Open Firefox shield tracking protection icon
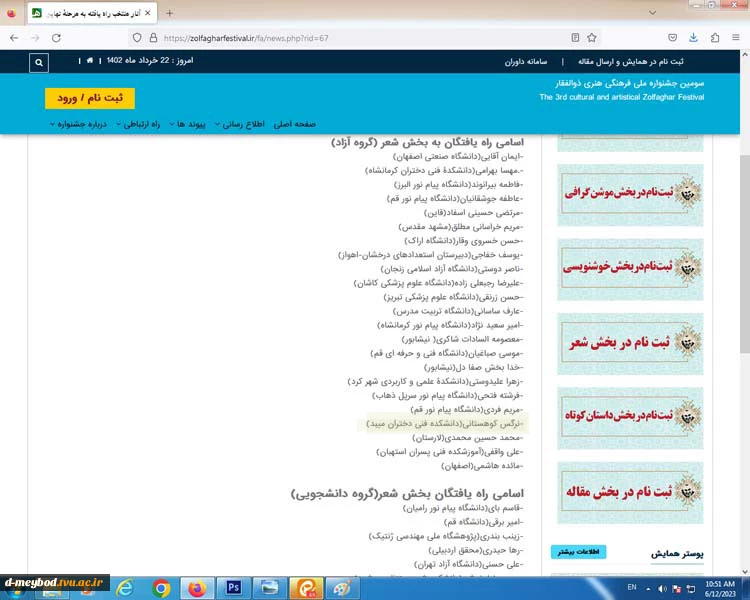 (x=137, y=38)
